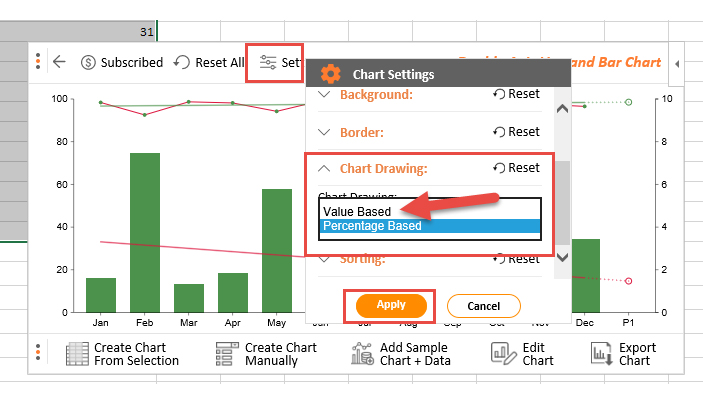The height and width of the screenshot is (404, 703).
Task: Collapse the side panel arrow at right
Action: pos(677,64)
